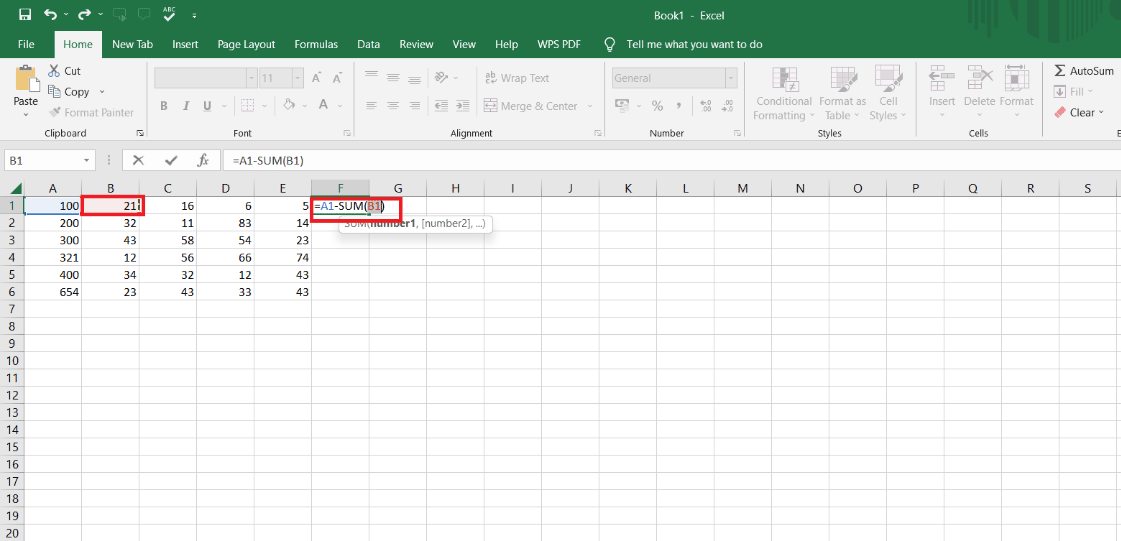Click the Comma Style icon
Viewport: 1121px width, 541px height.
pyautogui.click(x=677, y=106)
